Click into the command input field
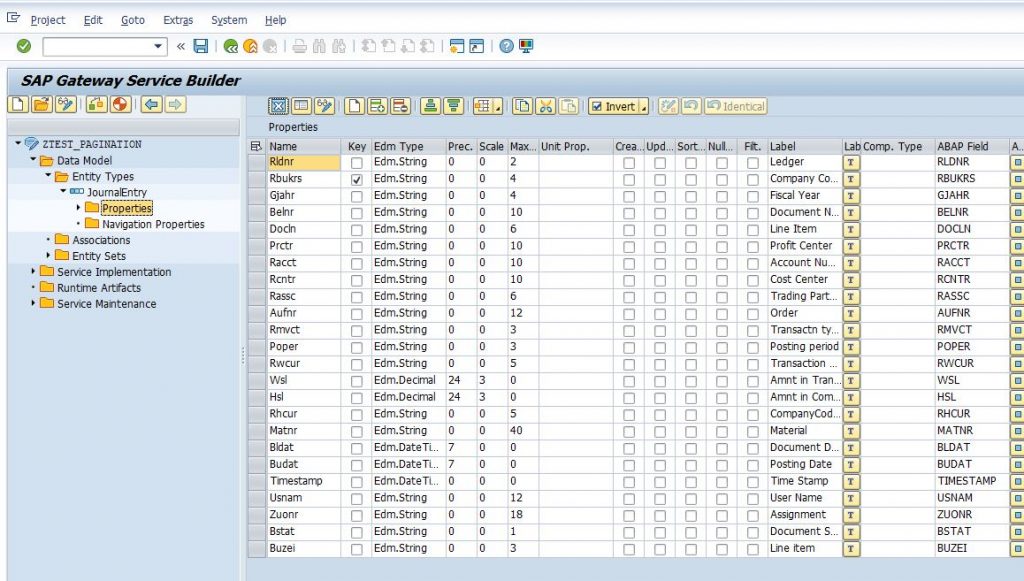The height and width of the screenshot is (581, 1024). [x=97, y=46]
